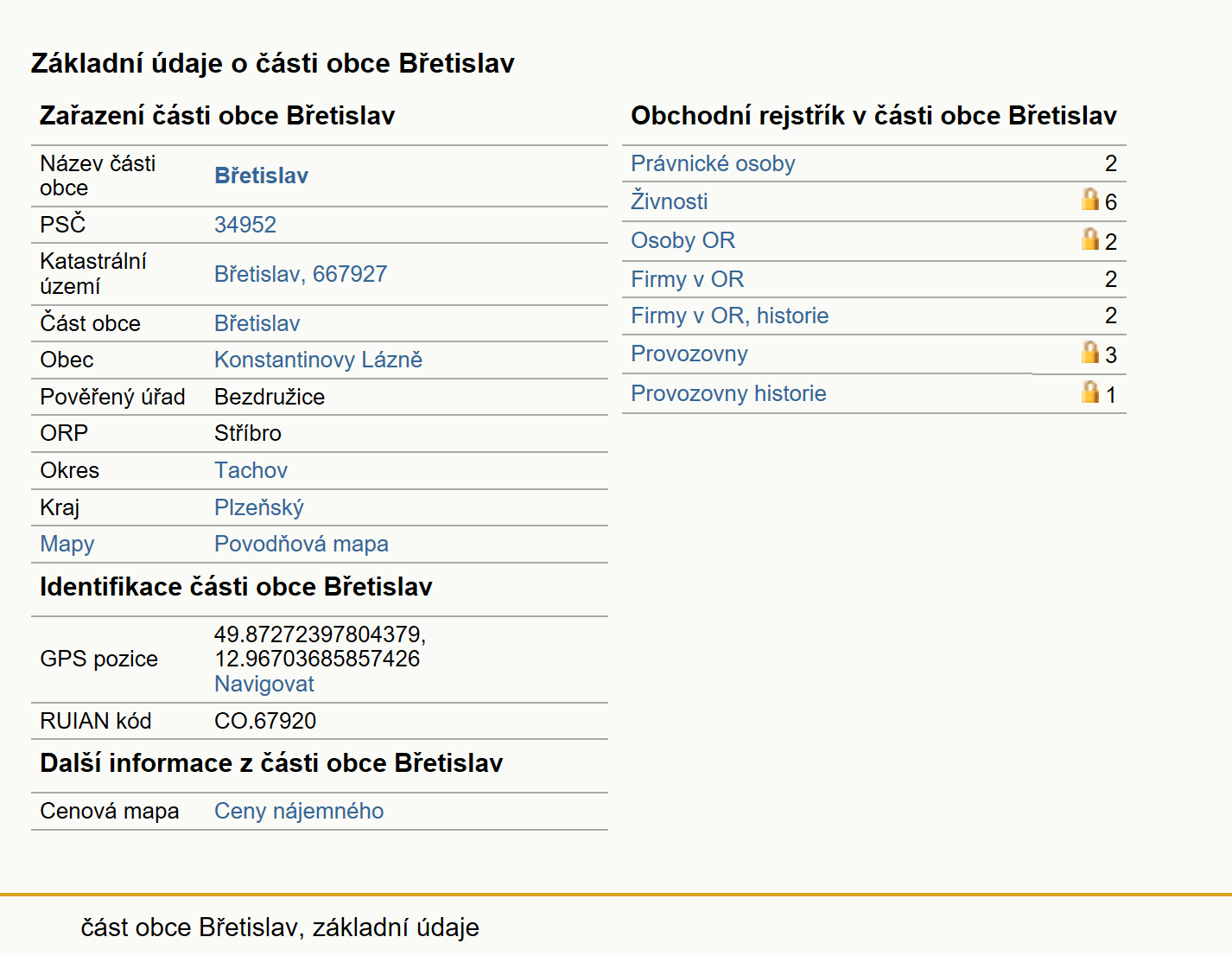Open Firmy v OR link
Viewport: 1232px width, 956px height.
coord(687,279)
